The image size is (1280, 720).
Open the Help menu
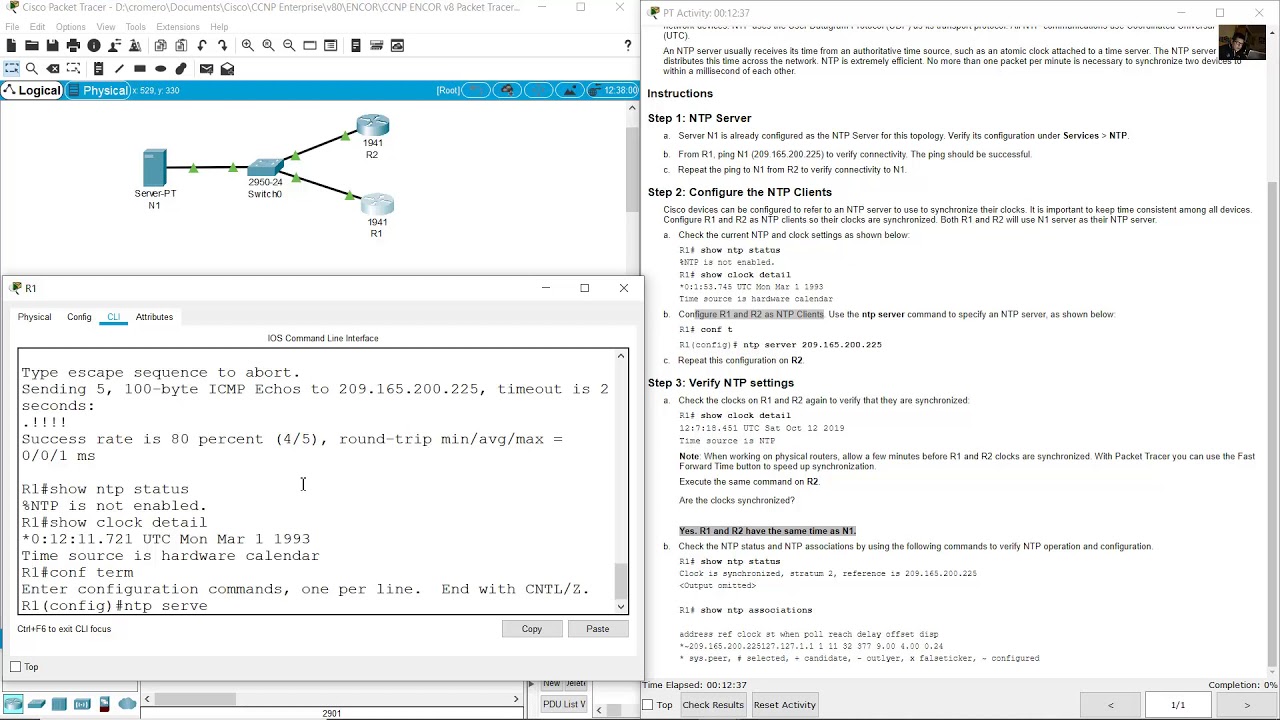click(219, 27)
